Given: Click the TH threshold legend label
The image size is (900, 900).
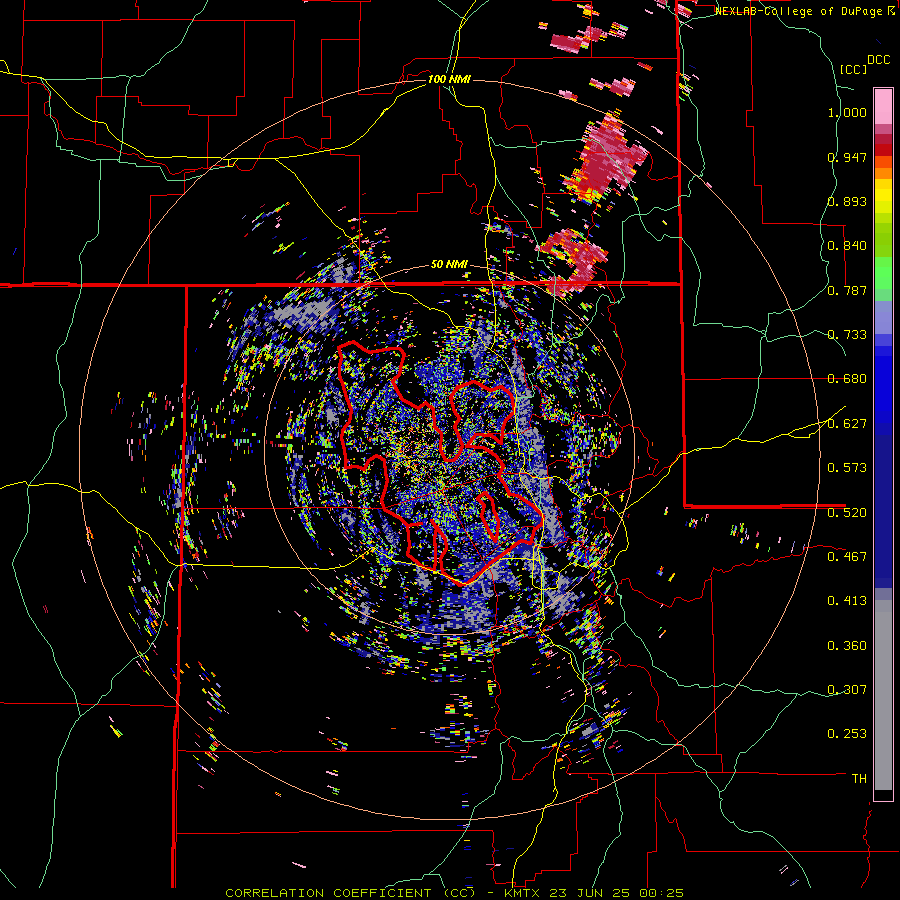Looking at the screenshot, I should coord(859,779).
